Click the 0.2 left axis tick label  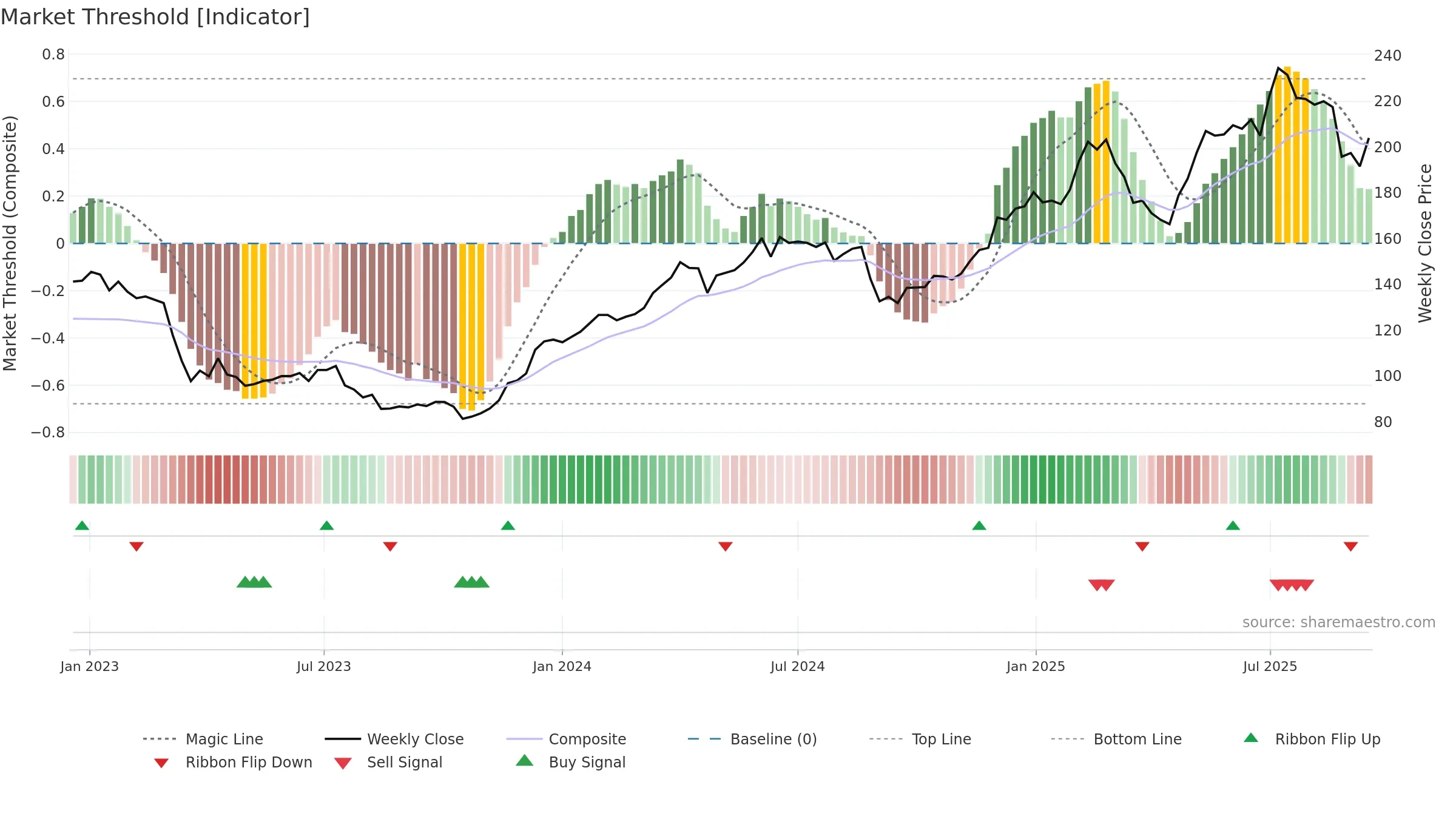point(53,196)
